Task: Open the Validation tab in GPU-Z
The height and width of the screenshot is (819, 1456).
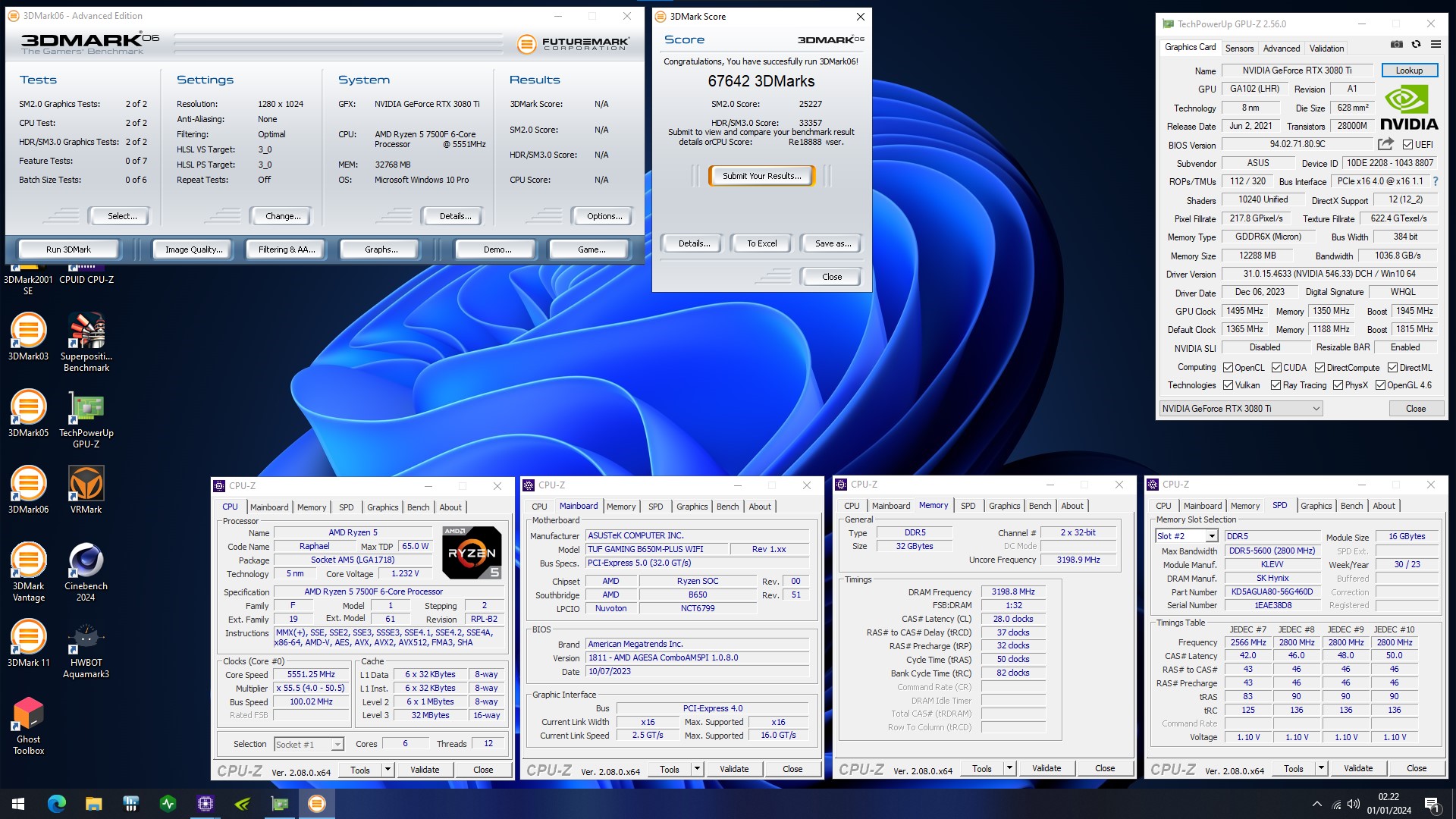Action: [1326, 48]
